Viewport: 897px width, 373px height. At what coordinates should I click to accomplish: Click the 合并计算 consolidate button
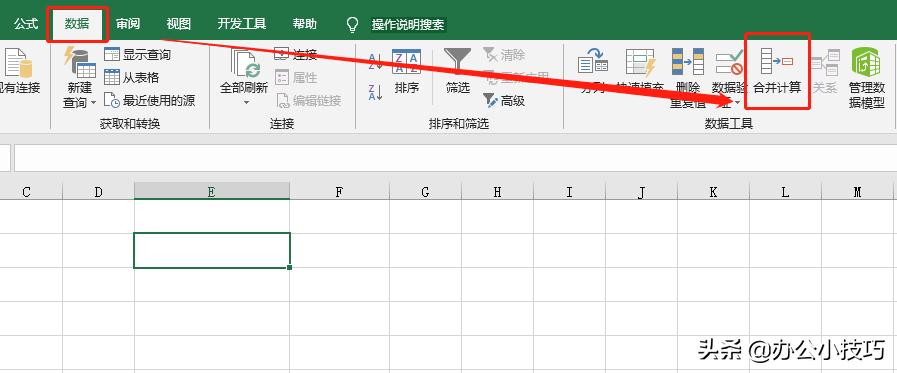coord(776,72)
